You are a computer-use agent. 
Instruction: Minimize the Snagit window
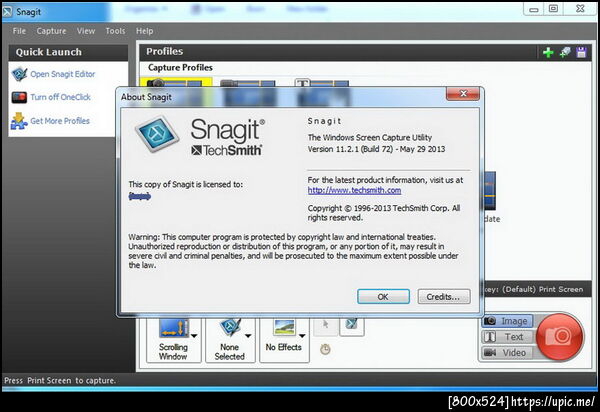coord(534,9)
